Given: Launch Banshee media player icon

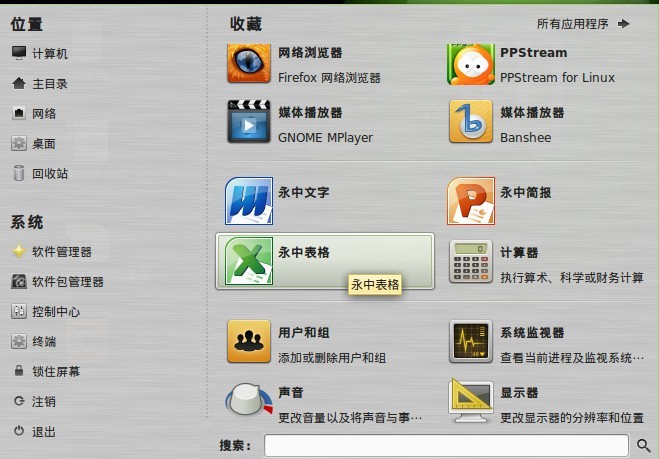Looking at the screenshot, I should (471, 121).
